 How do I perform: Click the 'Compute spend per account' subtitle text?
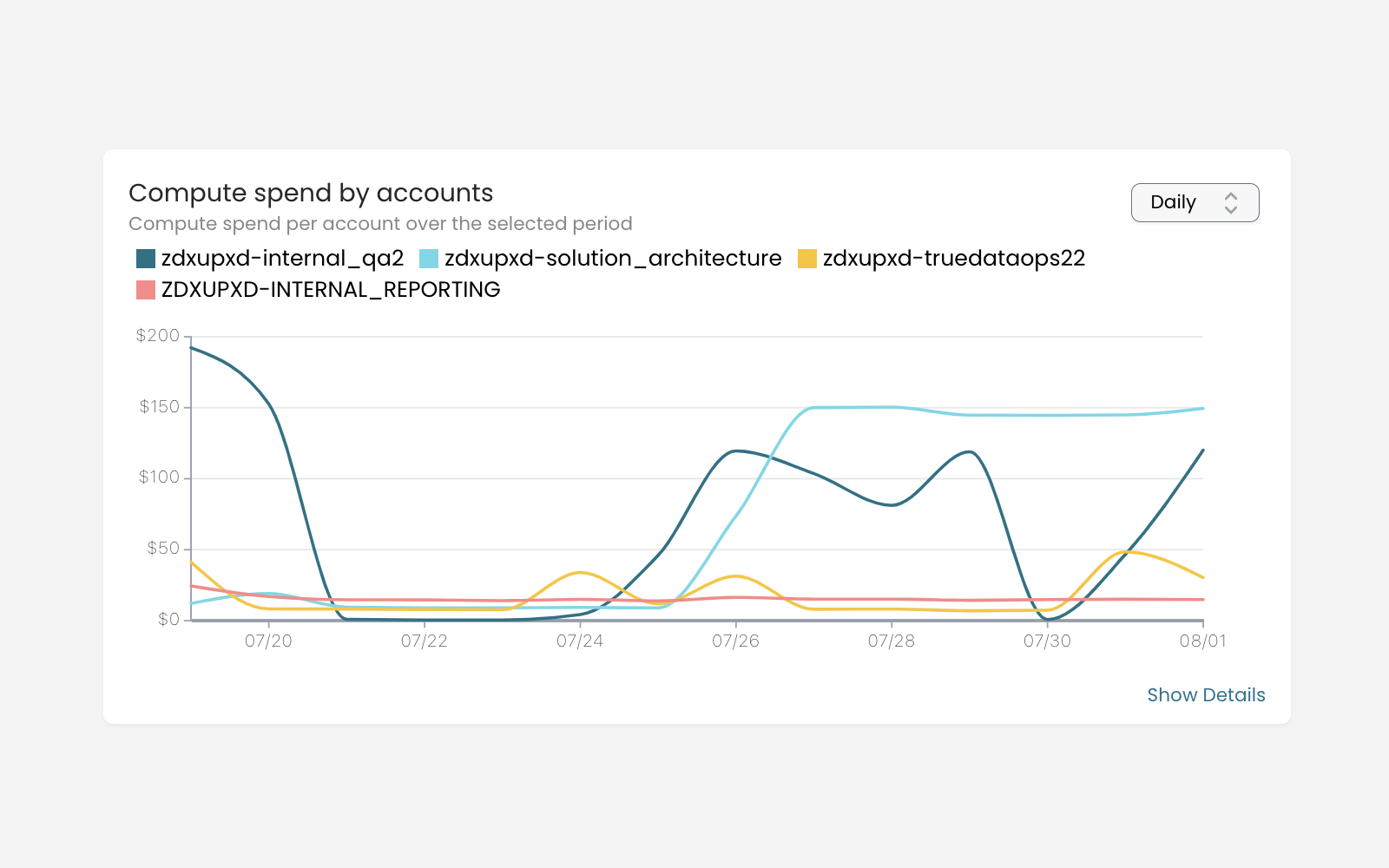(380, 224)
